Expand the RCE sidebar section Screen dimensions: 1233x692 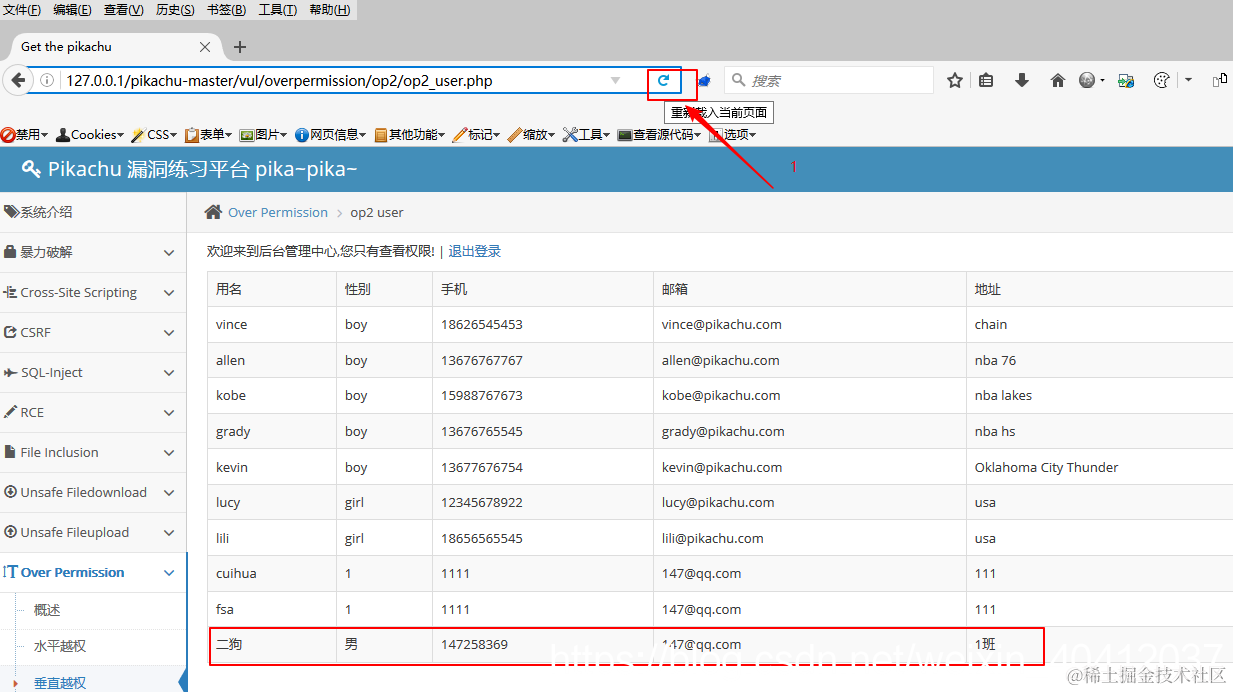[93, 412]
